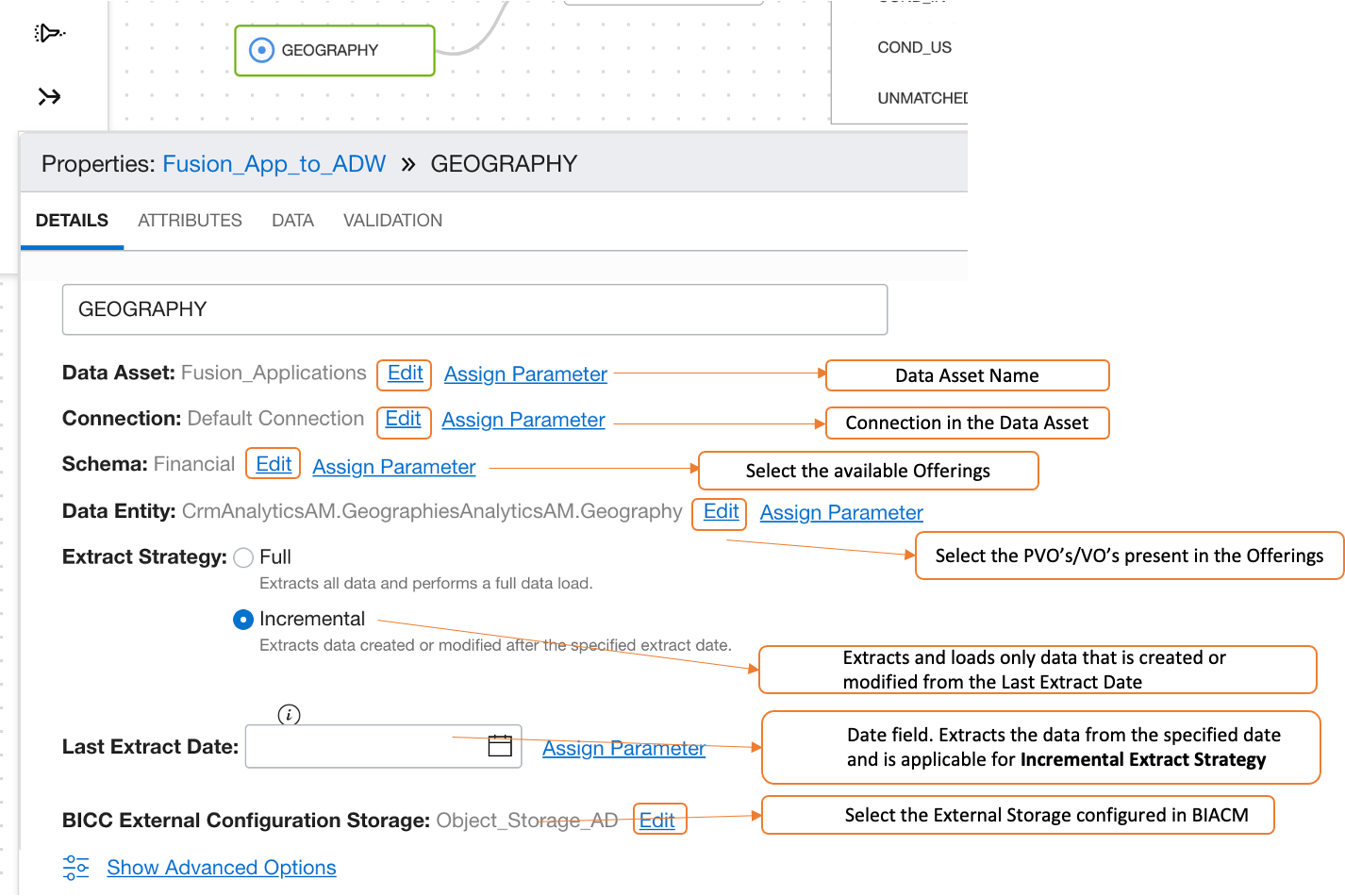Edit the Schema selection
The width and height of the screenshot is (1345, 896).
[274, 465]
